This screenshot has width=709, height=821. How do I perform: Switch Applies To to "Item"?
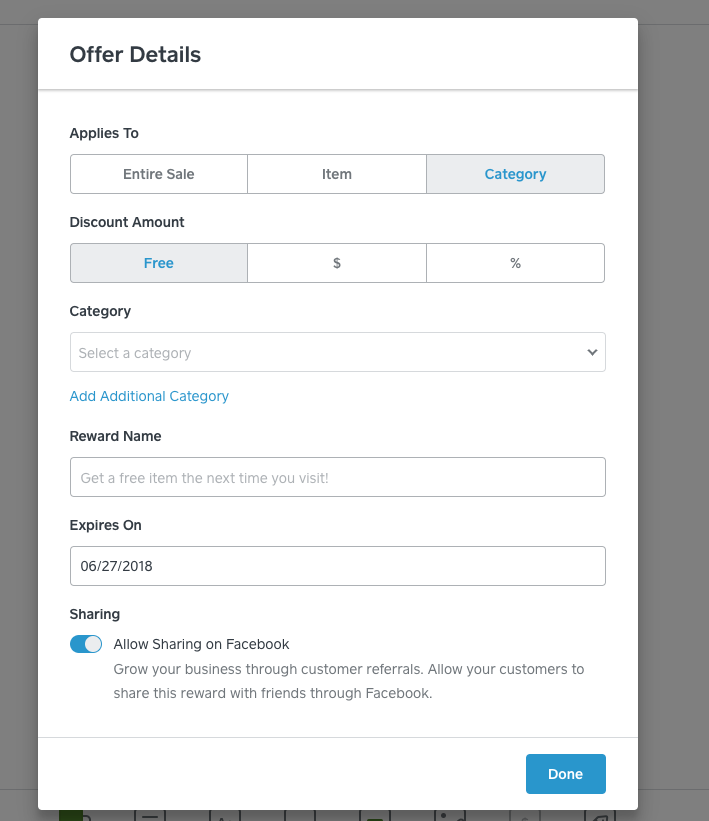click(x=337, y=173)
